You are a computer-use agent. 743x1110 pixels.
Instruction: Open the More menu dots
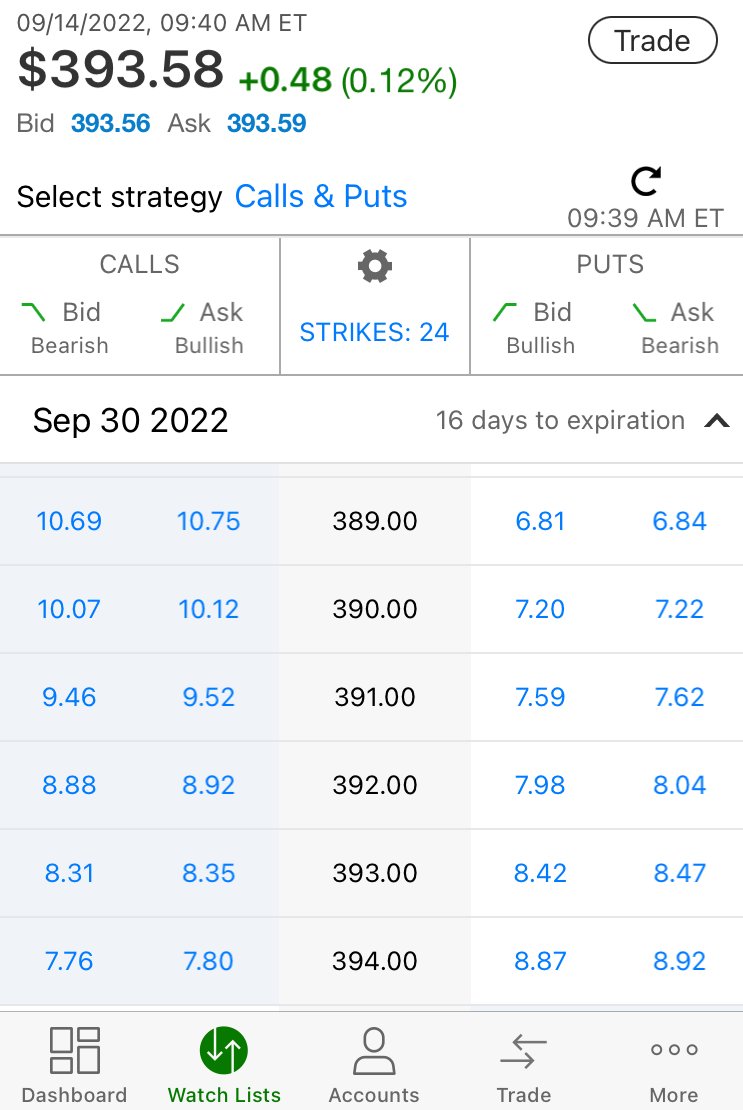click(674, 1049)
